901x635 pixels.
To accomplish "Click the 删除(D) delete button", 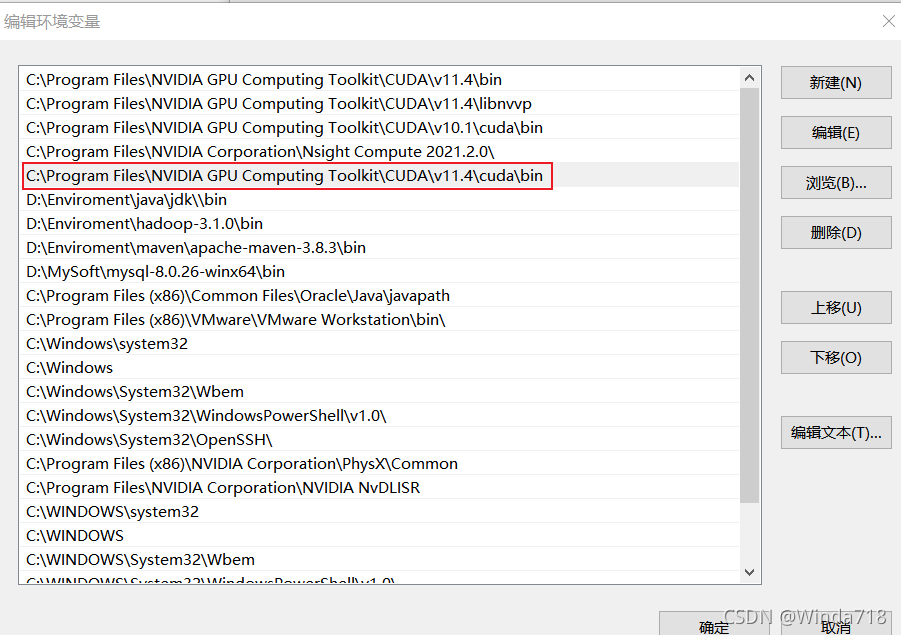I will coord(835,233).
